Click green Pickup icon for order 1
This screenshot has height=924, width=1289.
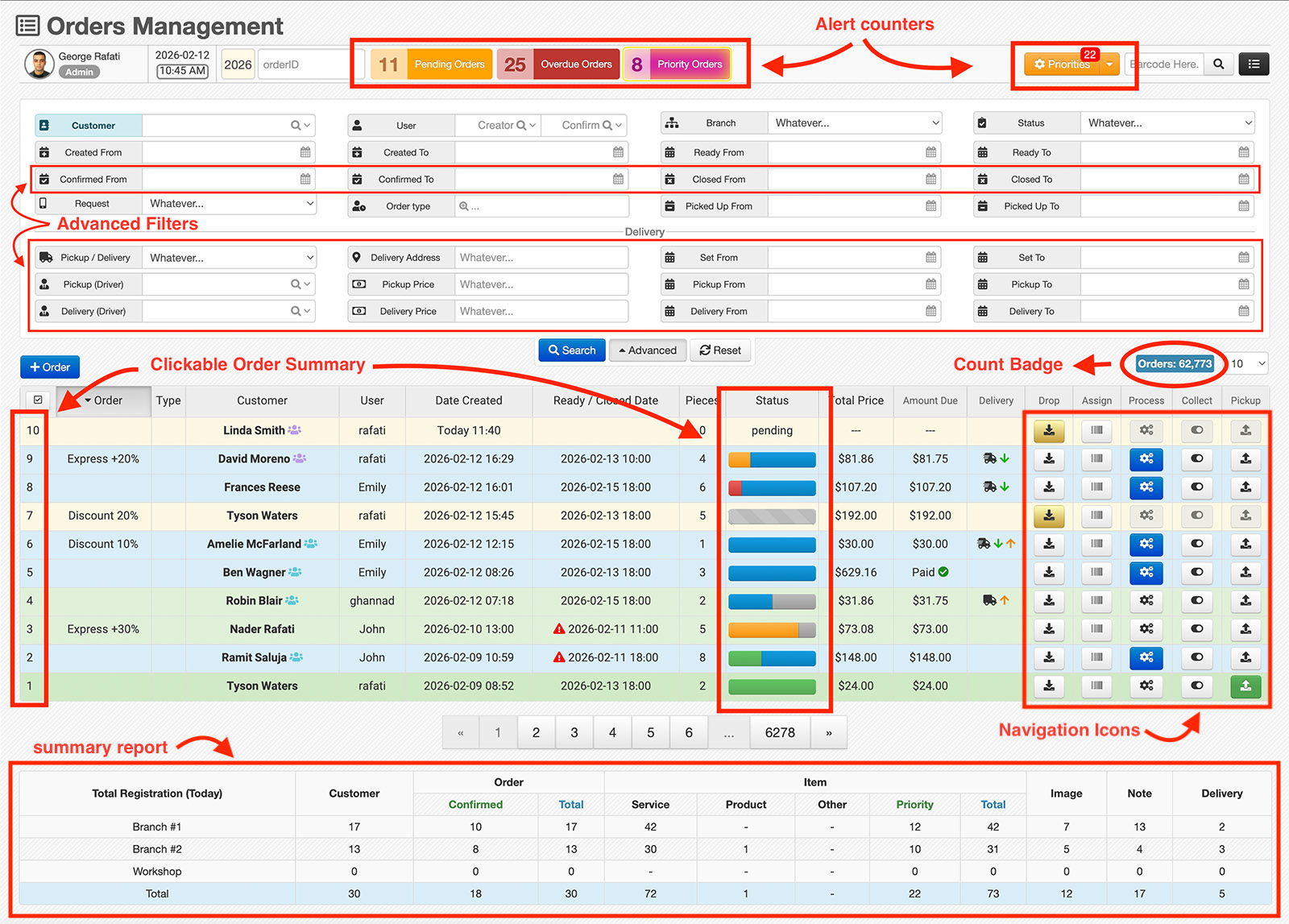[x=1245, y=686]
